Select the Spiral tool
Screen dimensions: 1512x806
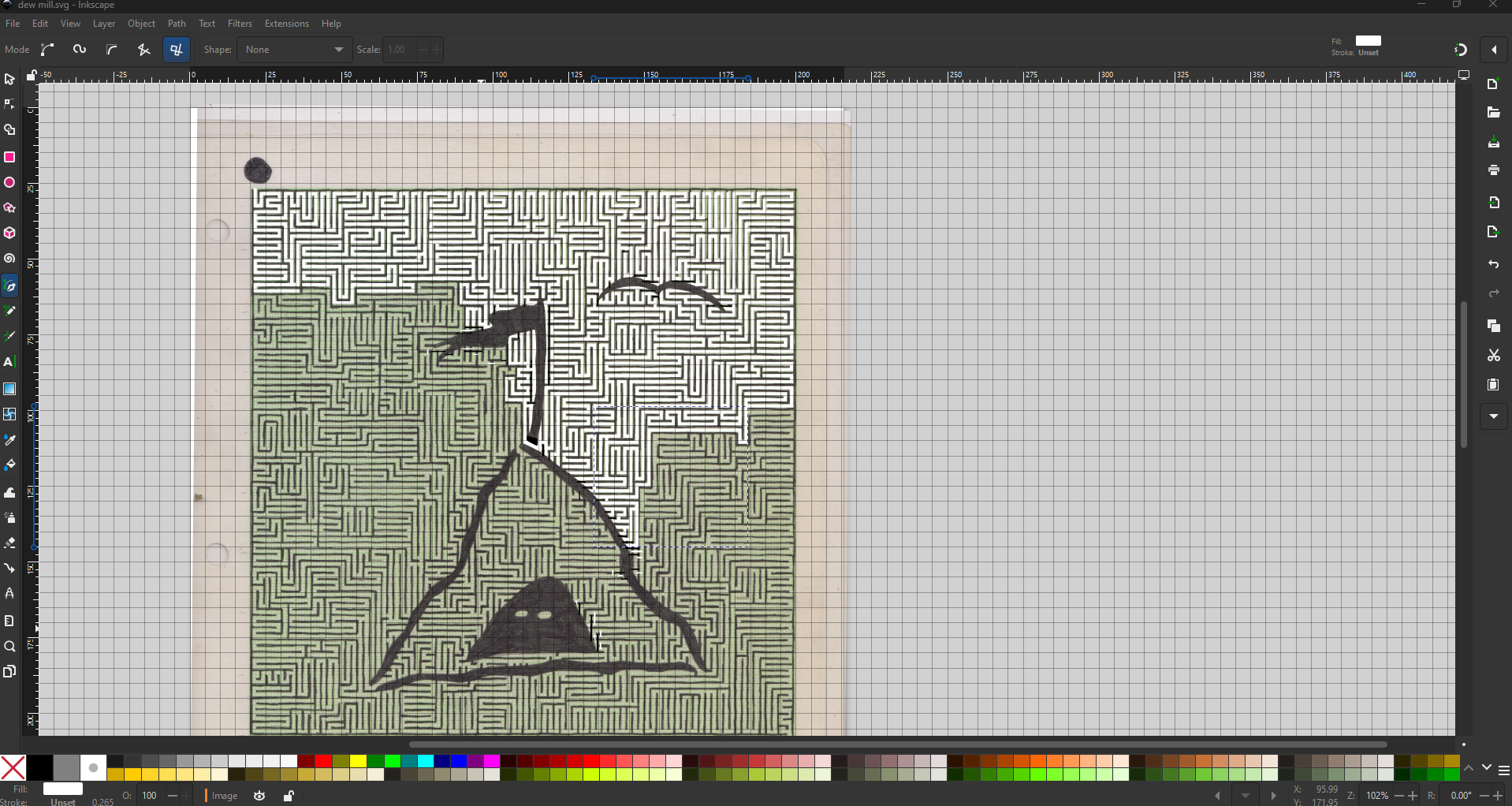[9, 259]
